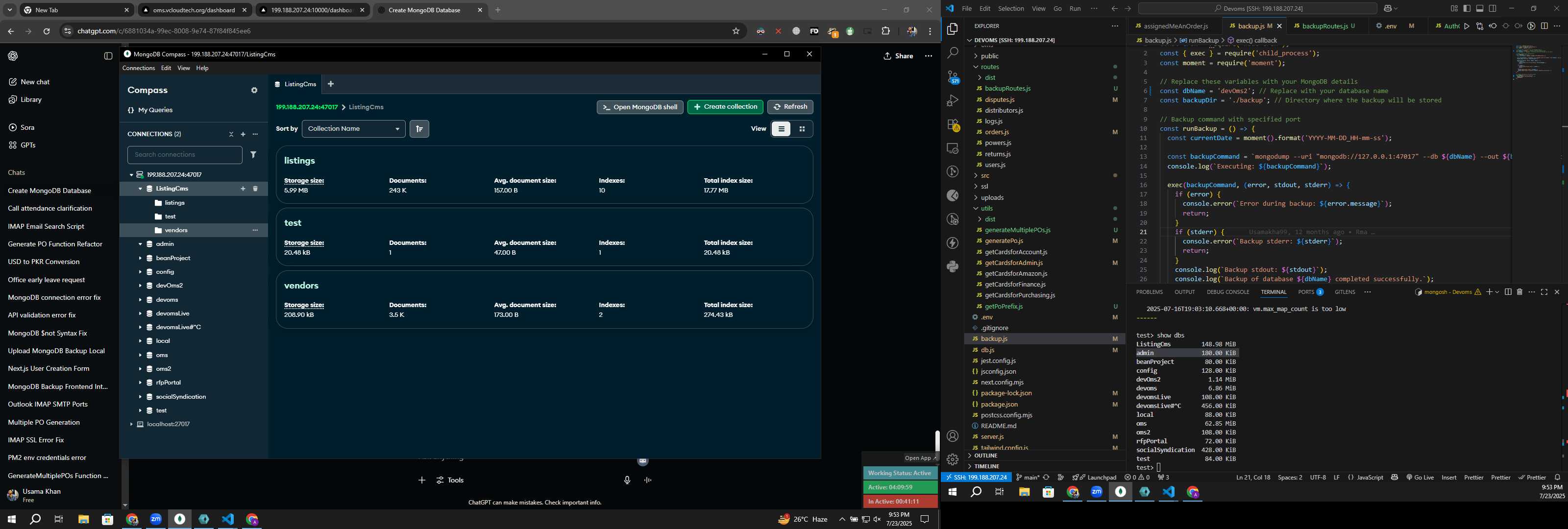Open VS Code Accounts icon

[953, 436]
